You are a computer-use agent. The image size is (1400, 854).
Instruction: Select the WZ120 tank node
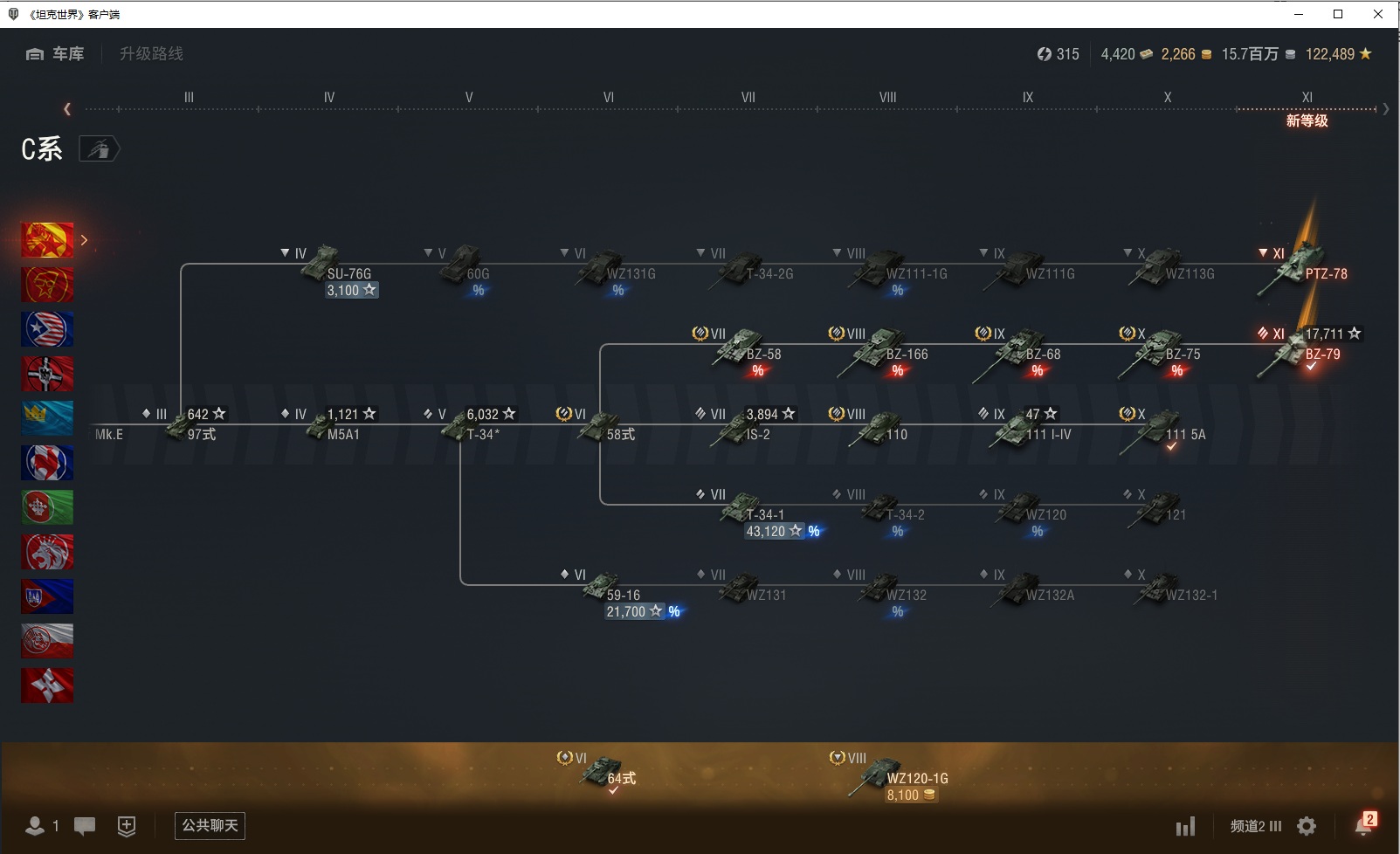[1024, 512]
